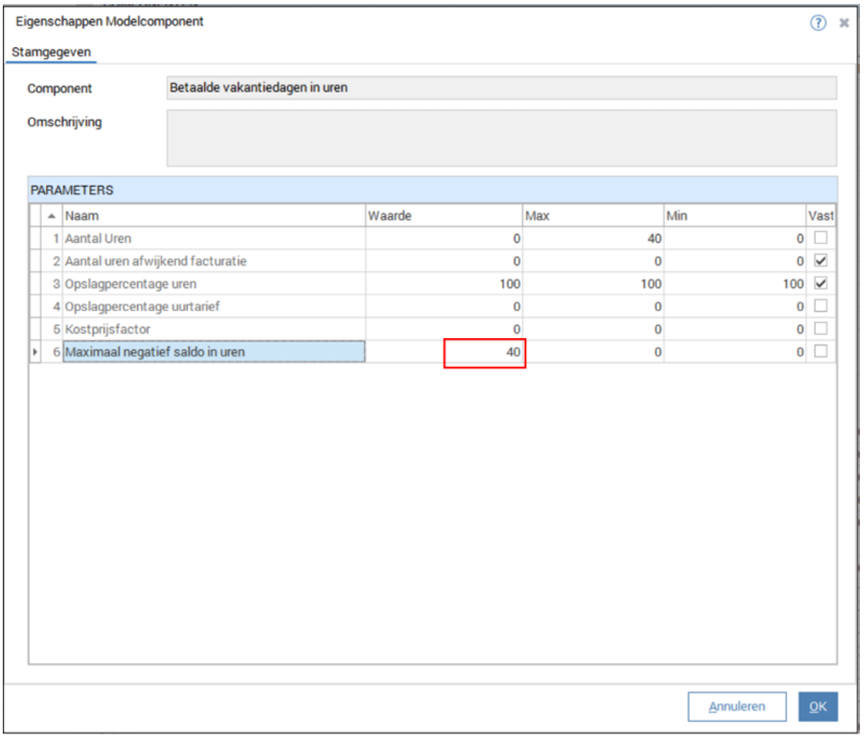The image size is (867, 740).
Task: Sort by the Waarde column header
Action: [x=443, y=216]
